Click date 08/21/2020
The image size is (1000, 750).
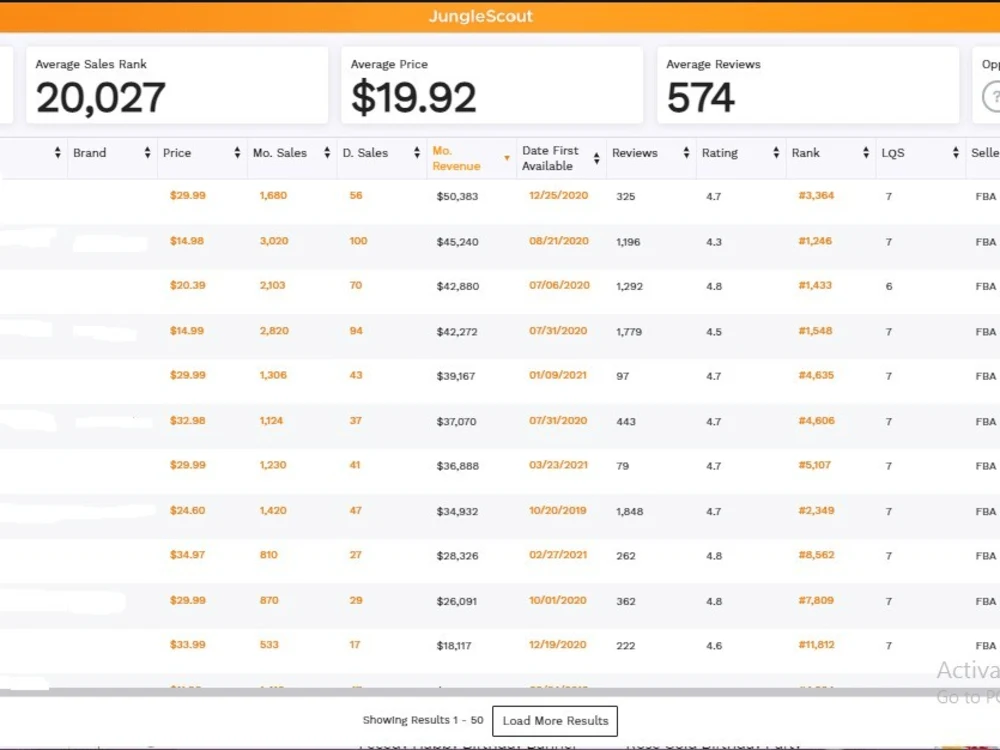click(x=559, y=240)
